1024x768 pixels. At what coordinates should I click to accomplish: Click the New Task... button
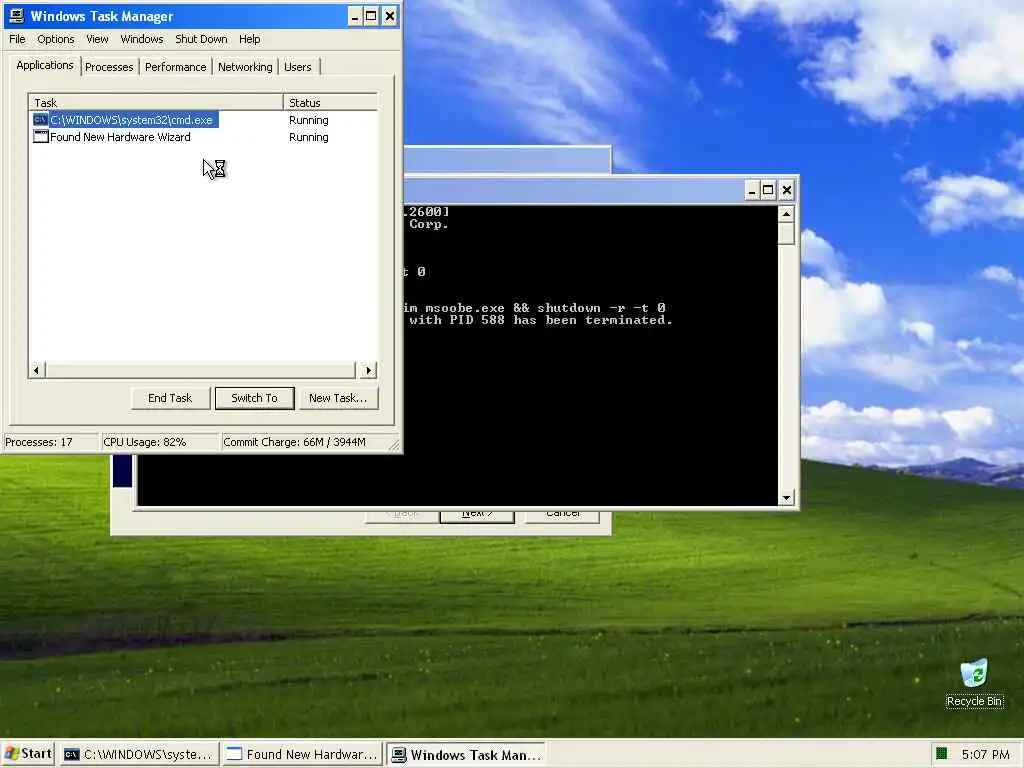(338, 398)
